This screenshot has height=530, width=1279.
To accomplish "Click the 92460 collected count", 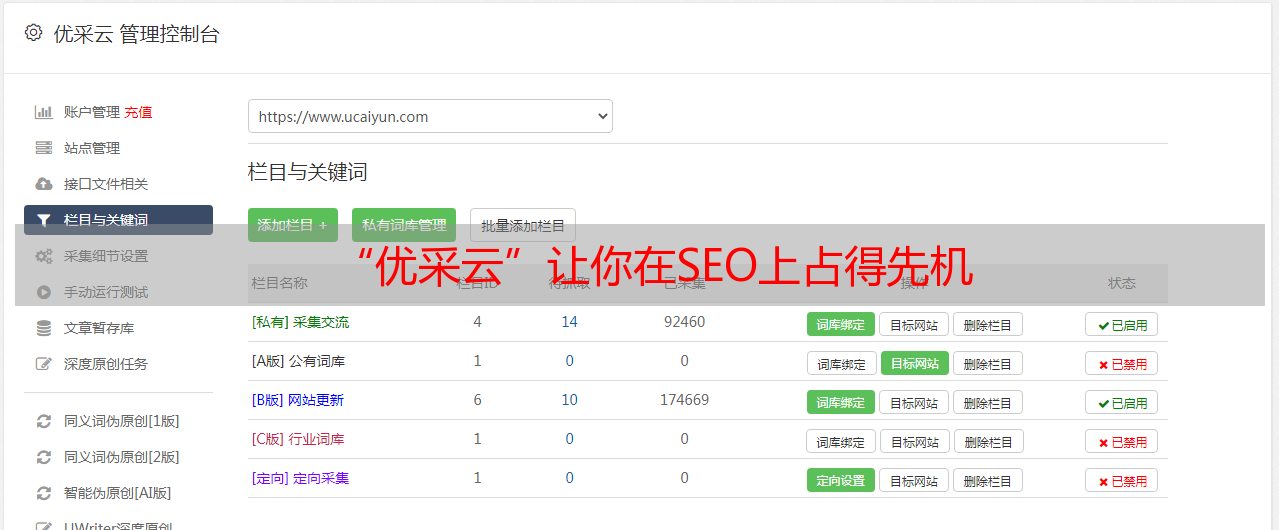I will [684, 322].
